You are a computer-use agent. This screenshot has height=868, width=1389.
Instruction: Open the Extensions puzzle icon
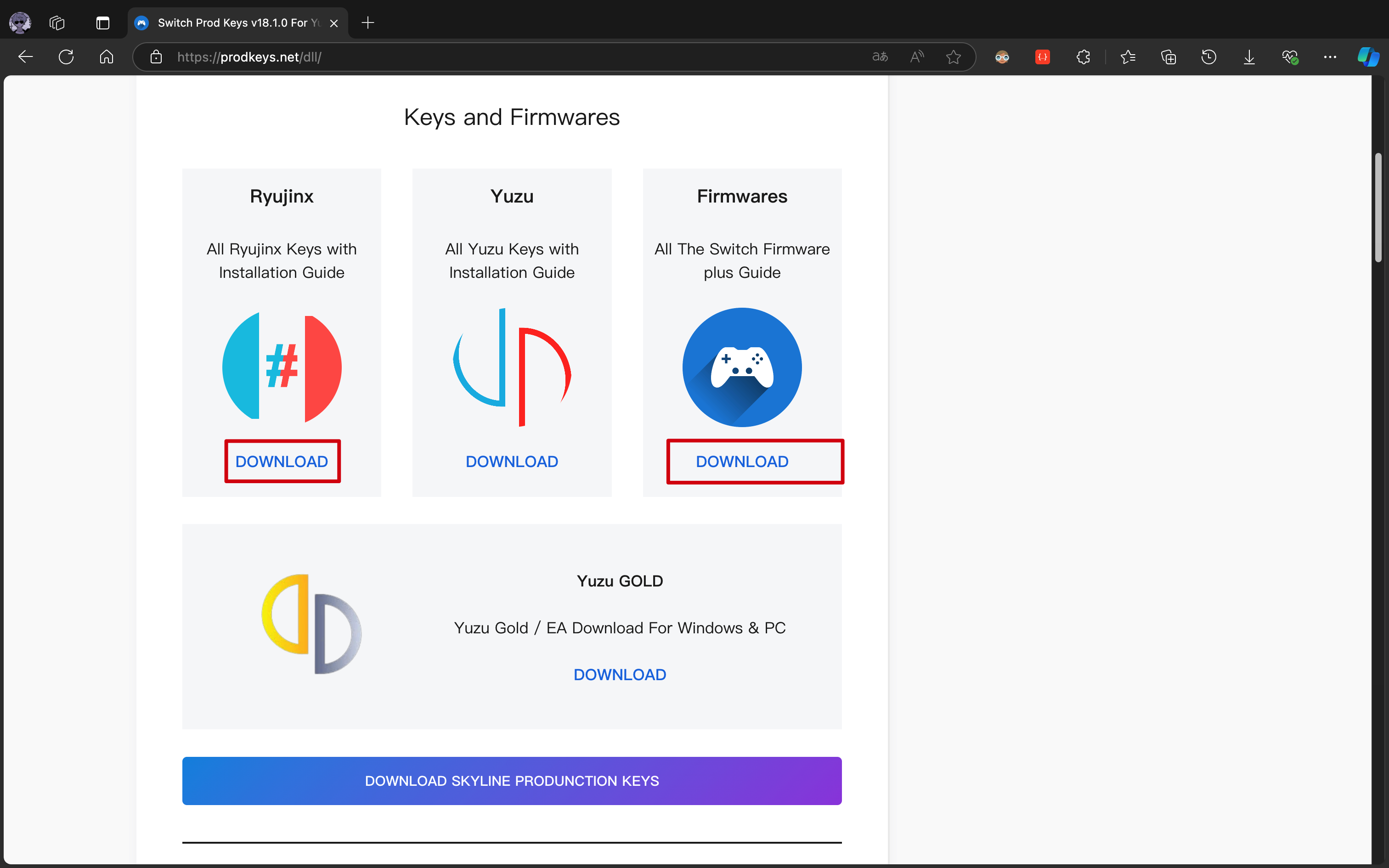pyautogui.click(x=1083, y=57)
